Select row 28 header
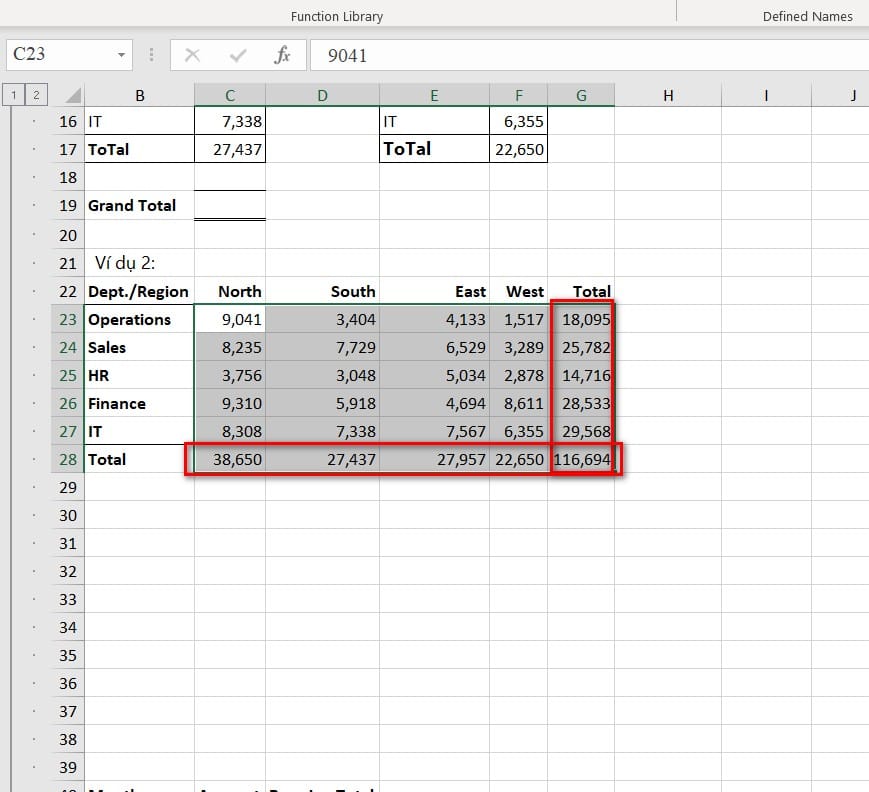 pos(68,459)
